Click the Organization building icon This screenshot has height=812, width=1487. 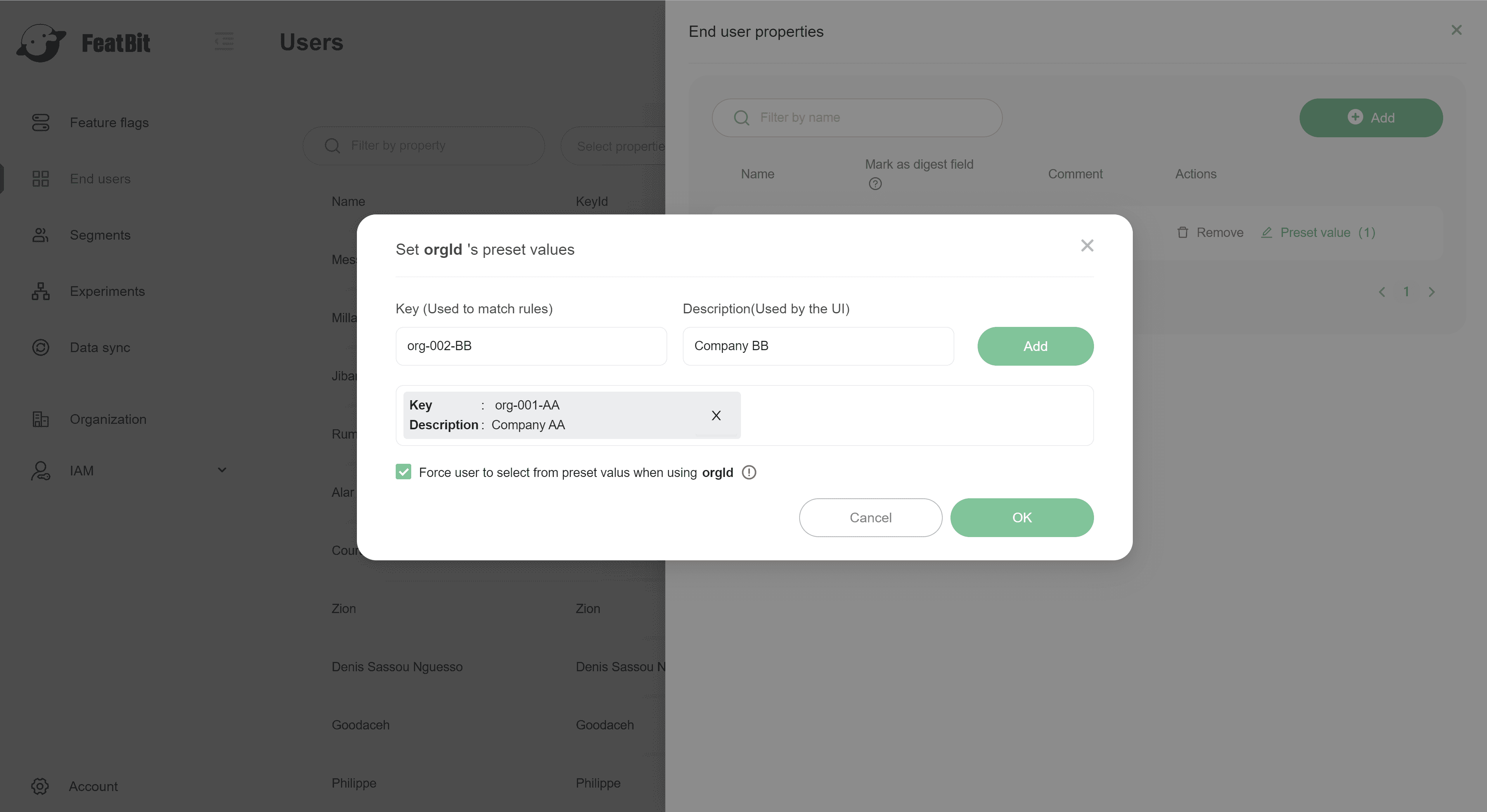tap(40, 419)
